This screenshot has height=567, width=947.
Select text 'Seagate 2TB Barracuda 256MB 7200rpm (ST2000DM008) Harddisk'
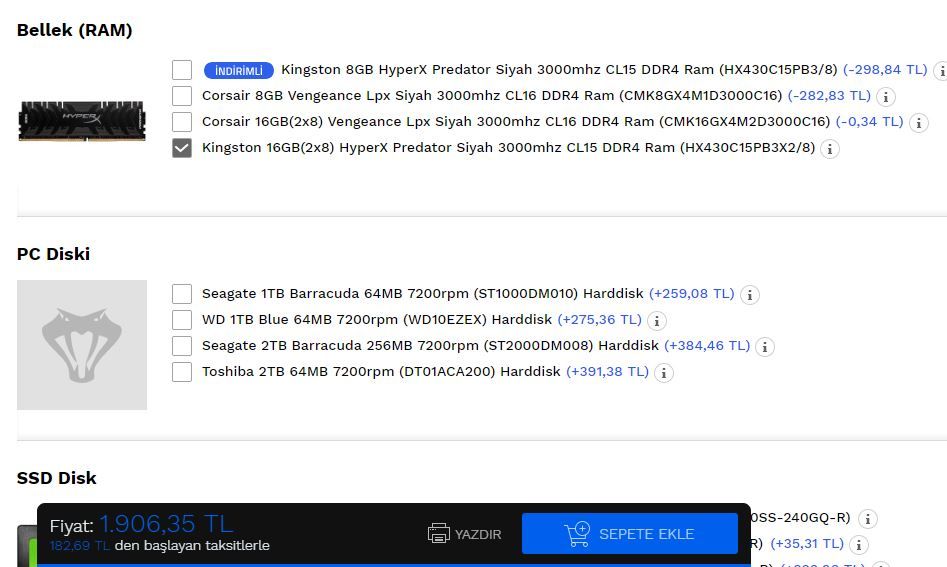(430, 345)
